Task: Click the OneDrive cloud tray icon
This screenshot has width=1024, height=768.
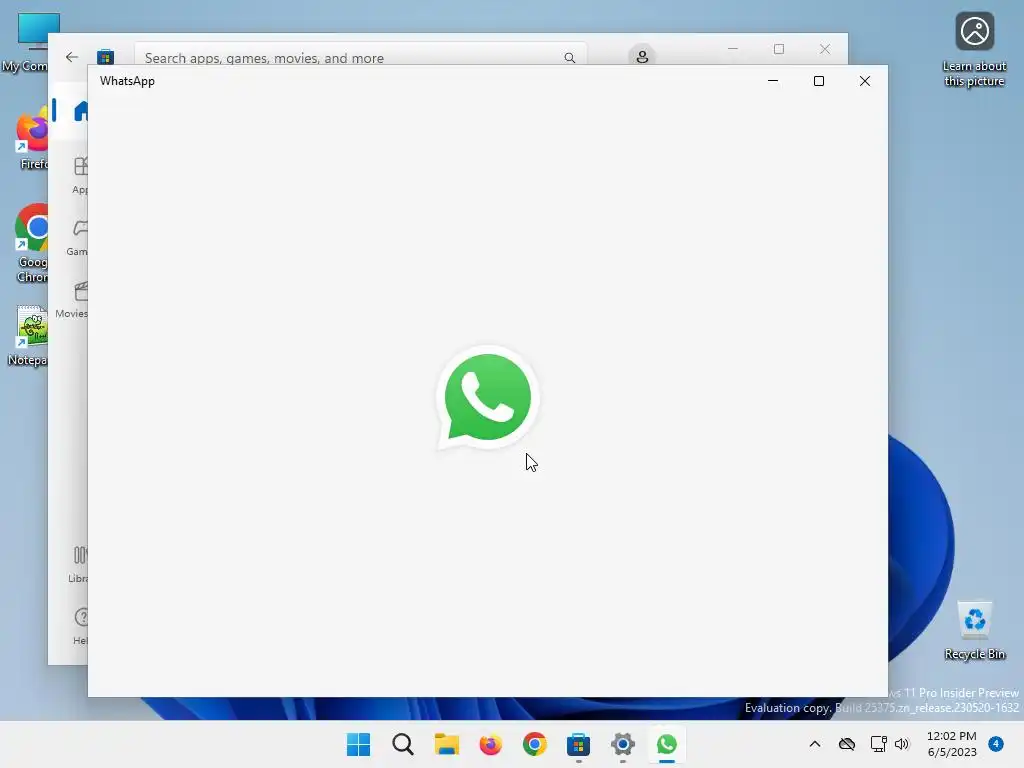Action: [847, 744]
